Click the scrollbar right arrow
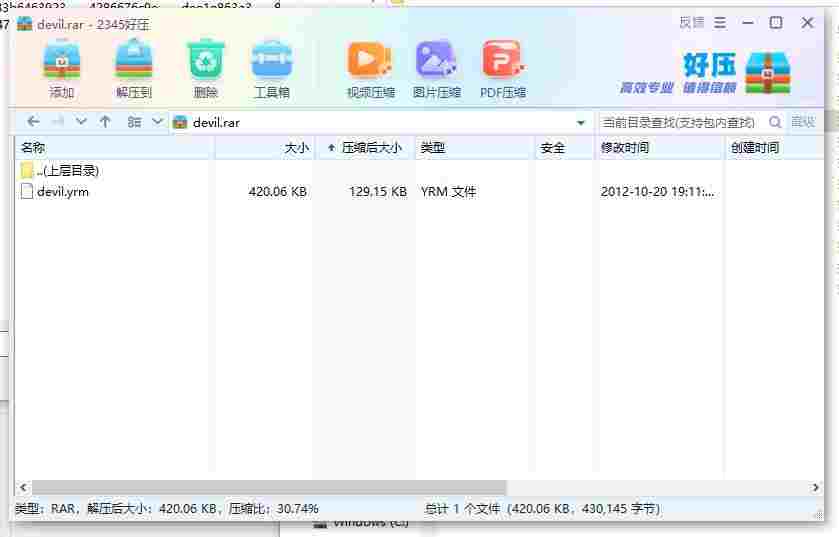839x537 pixels. (x=815, y=487)
